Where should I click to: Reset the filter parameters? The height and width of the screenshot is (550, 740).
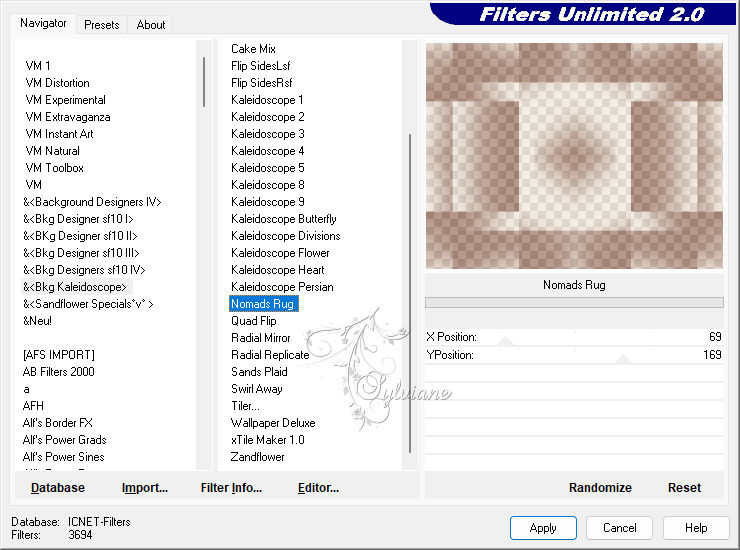click(x=684, y=488)
